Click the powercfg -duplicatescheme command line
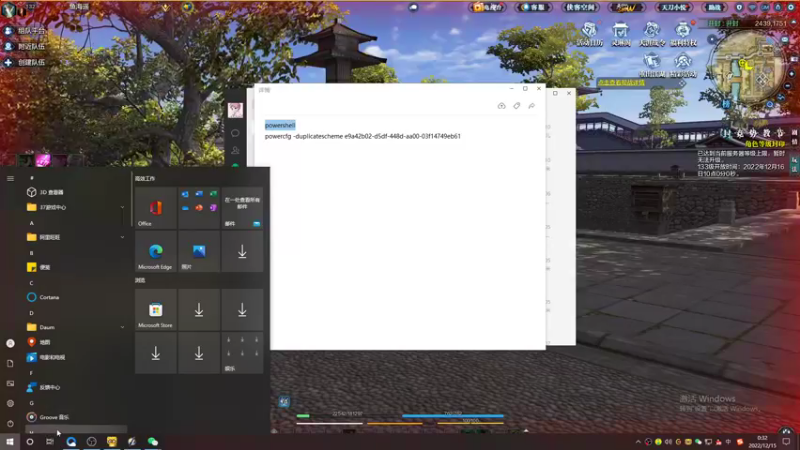The height and width of the screenshot is (450, 800). (x=363, y=136)
